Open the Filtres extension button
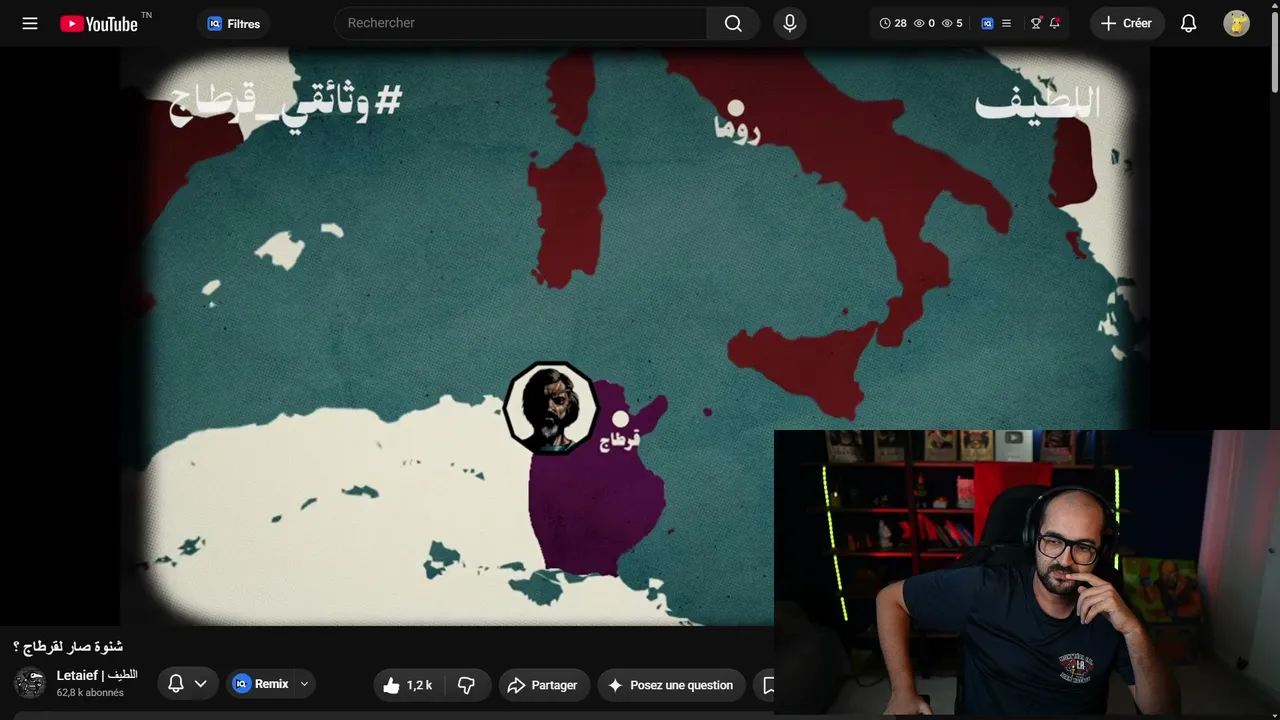The image size is (1280, 720). click(234, 24)
